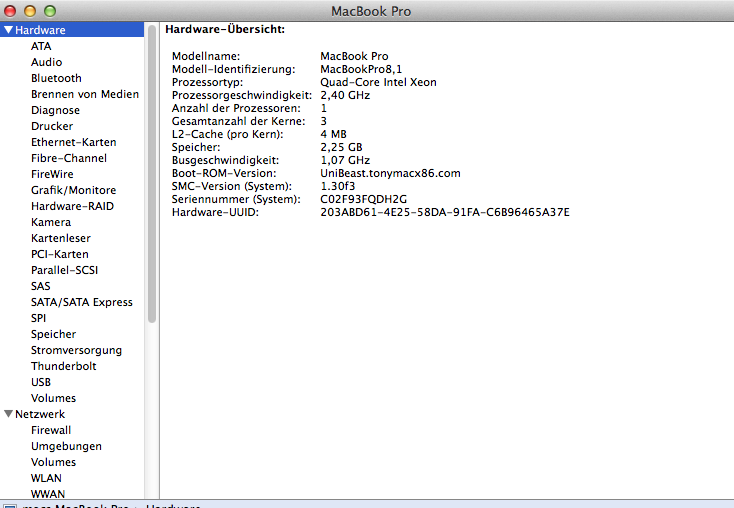
Task: Open Grafik/Monitore details
Action: click(x=73, y=190)
